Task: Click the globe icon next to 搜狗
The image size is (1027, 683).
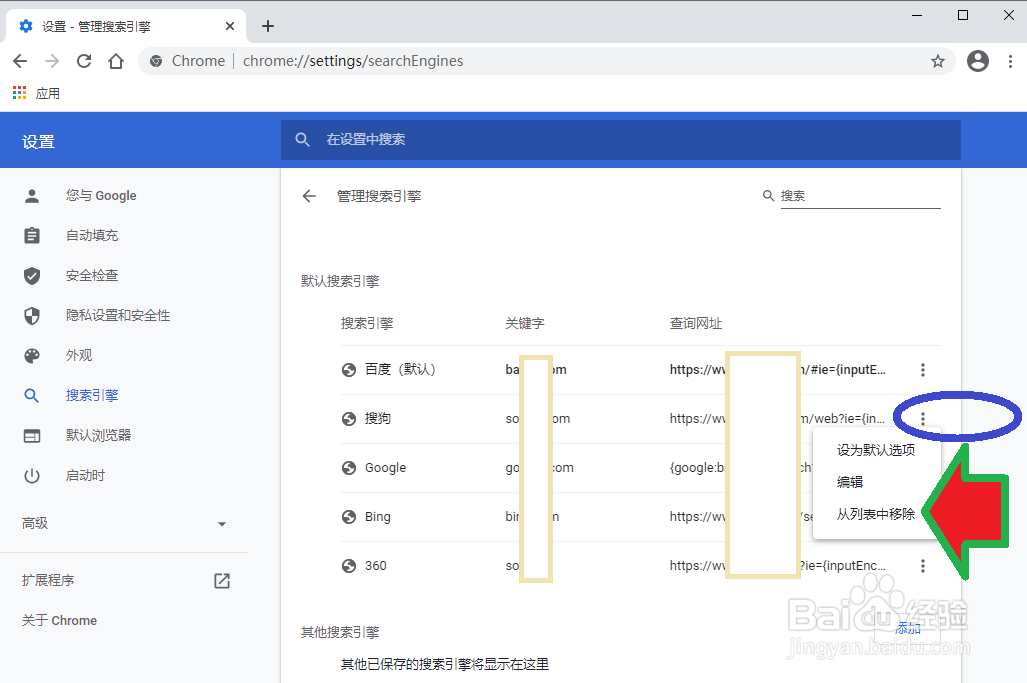Action: click(349, 418)
